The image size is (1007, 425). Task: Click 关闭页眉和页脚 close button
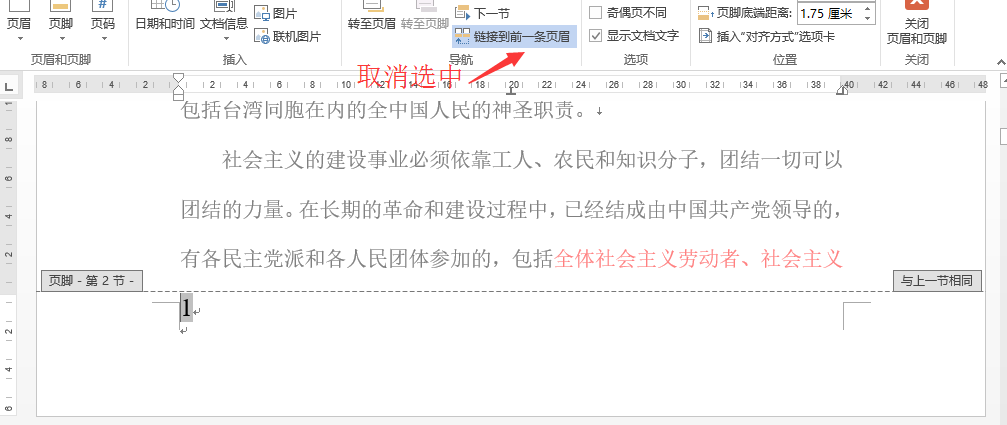coord(916,22)
